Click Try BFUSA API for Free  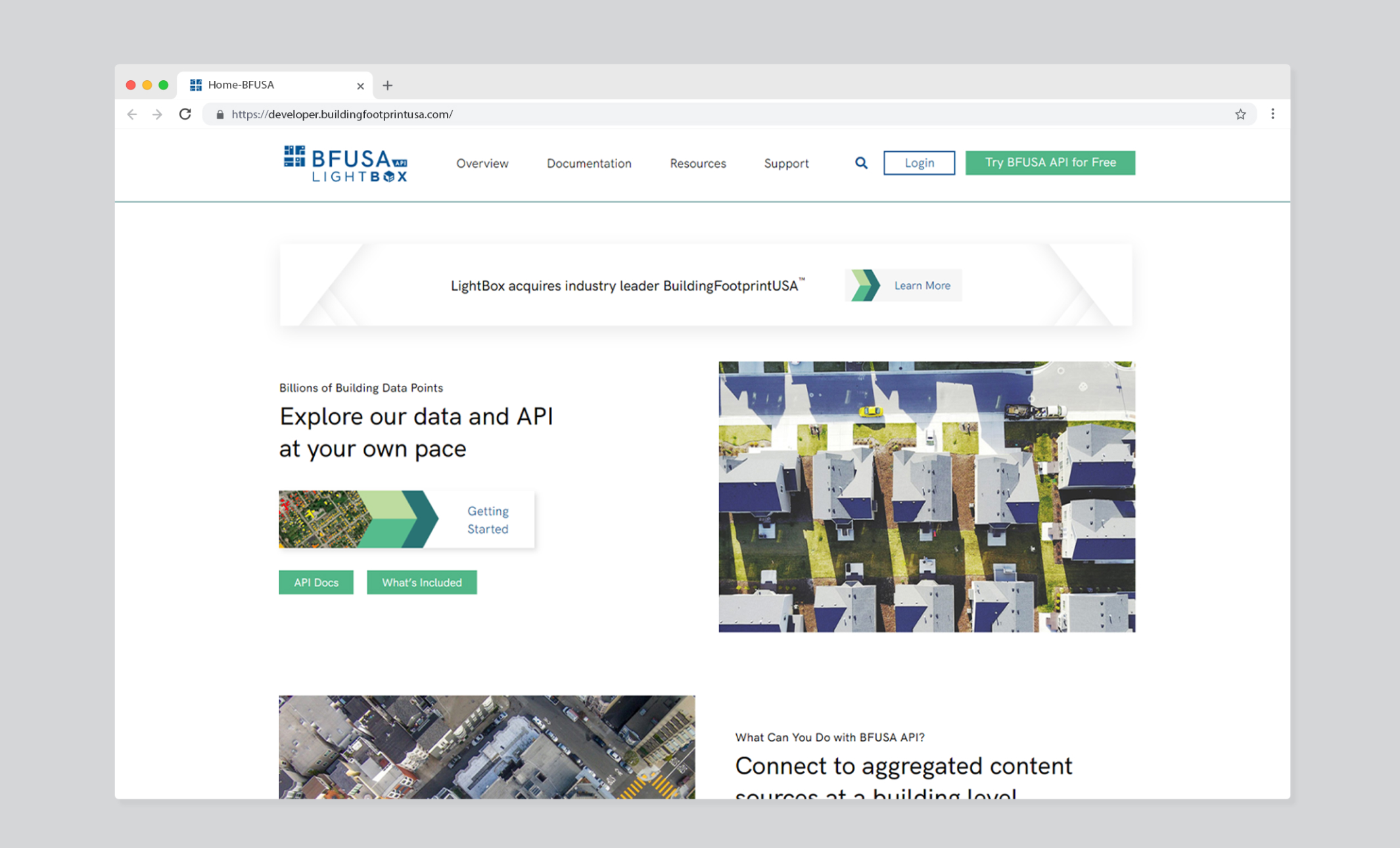[x=1050, y=162]
